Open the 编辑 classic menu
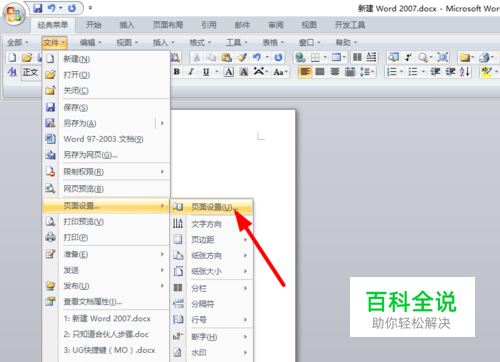 (x=90, y=43)
